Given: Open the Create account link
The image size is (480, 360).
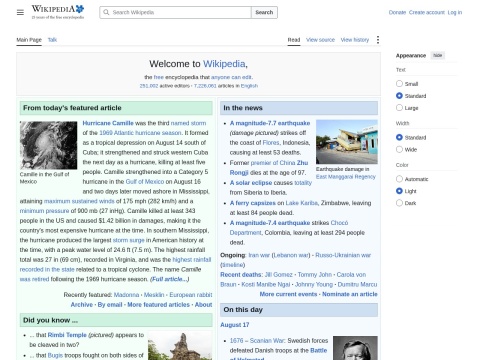Looking at the screenshot, I should coord(427,12).
